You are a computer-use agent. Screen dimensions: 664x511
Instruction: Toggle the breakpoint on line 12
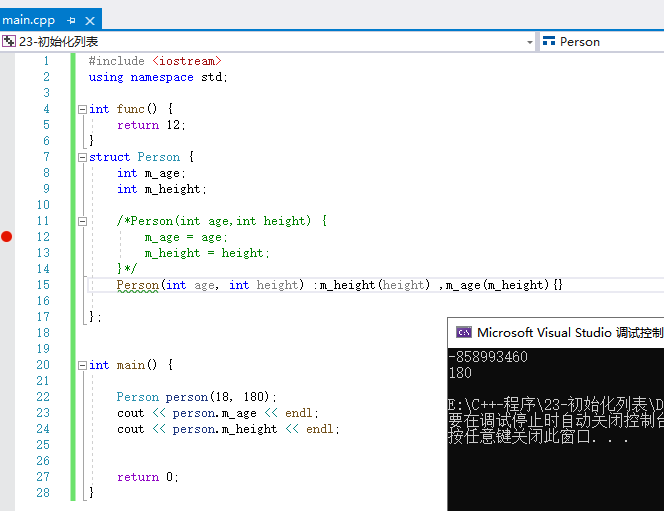coord(6,237)
